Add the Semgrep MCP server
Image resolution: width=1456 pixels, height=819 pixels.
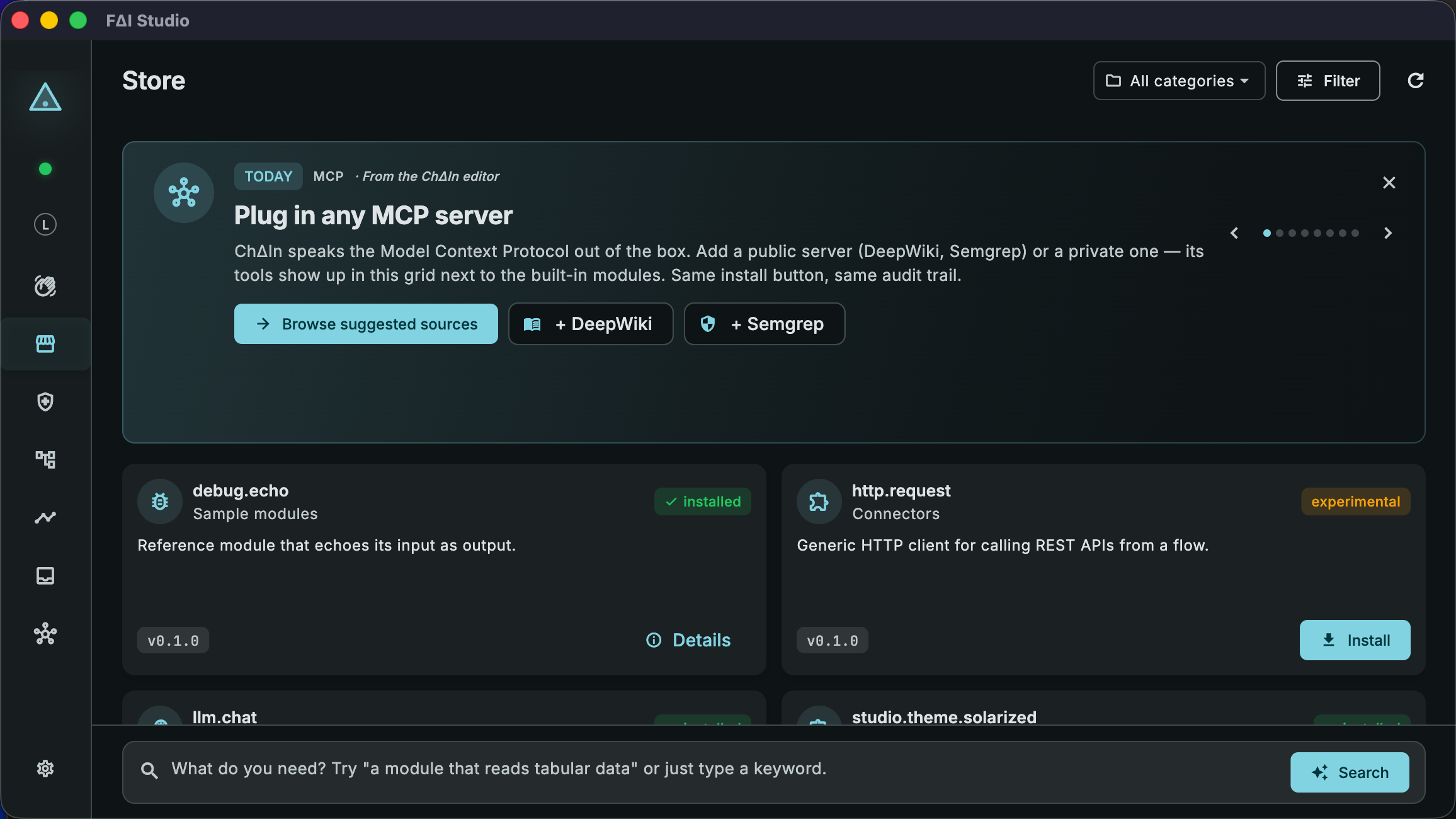tap(765, 324)
